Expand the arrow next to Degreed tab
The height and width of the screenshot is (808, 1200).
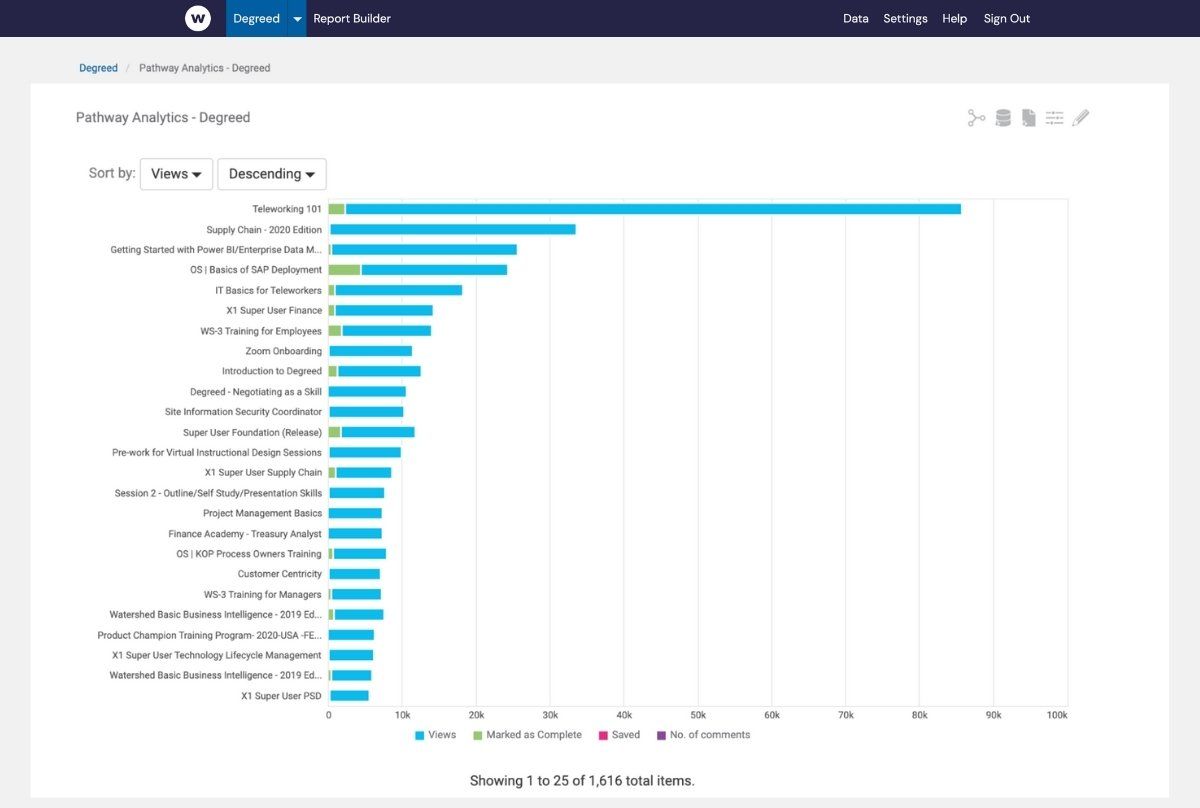297,18
